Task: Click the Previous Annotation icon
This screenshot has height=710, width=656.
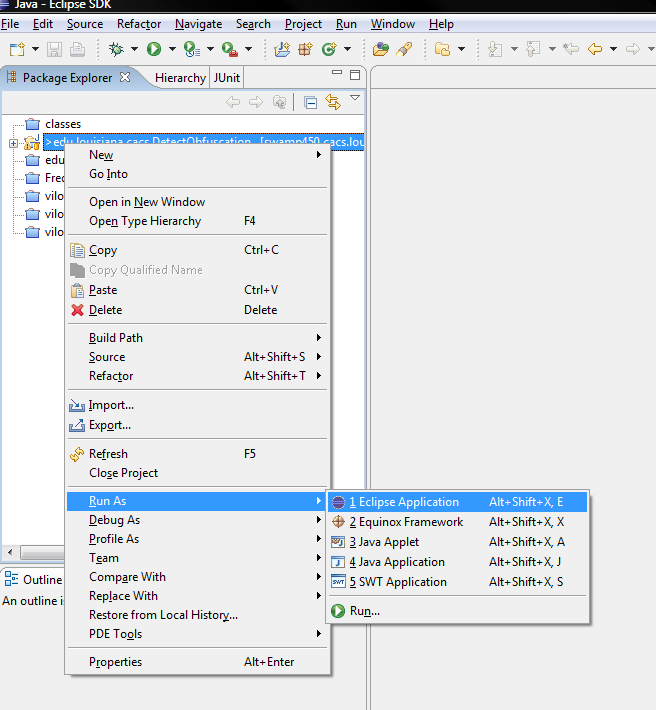Action: click(533, 49)
